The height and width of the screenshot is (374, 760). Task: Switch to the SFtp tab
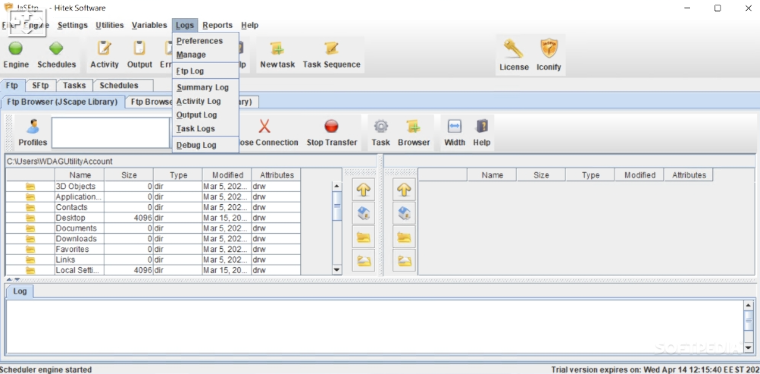coord(40,85)
